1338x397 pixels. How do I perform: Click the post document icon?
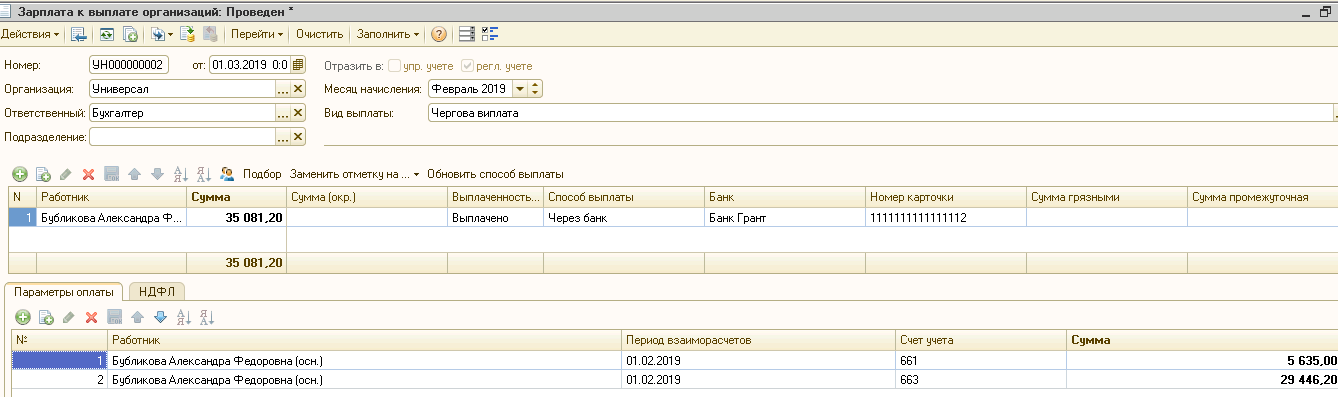[x=187, y=34]
